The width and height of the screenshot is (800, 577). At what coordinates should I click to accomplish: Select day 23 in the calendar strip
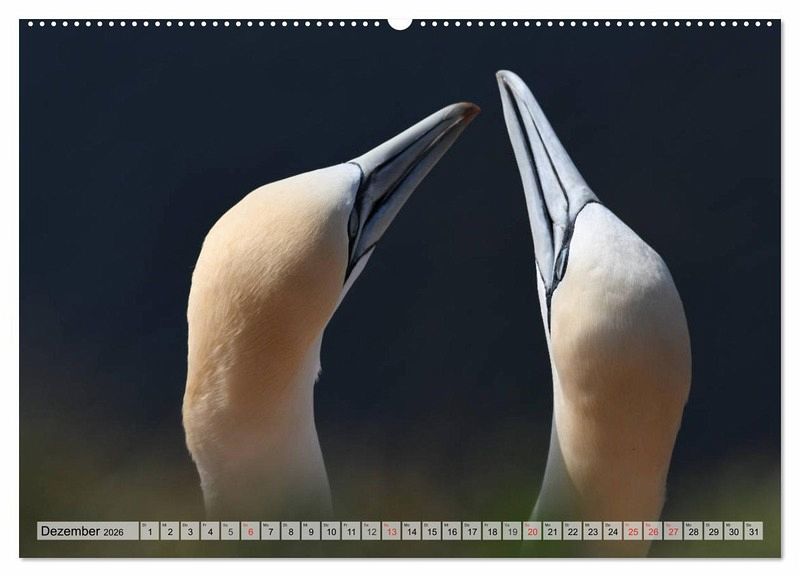point(593,531)
